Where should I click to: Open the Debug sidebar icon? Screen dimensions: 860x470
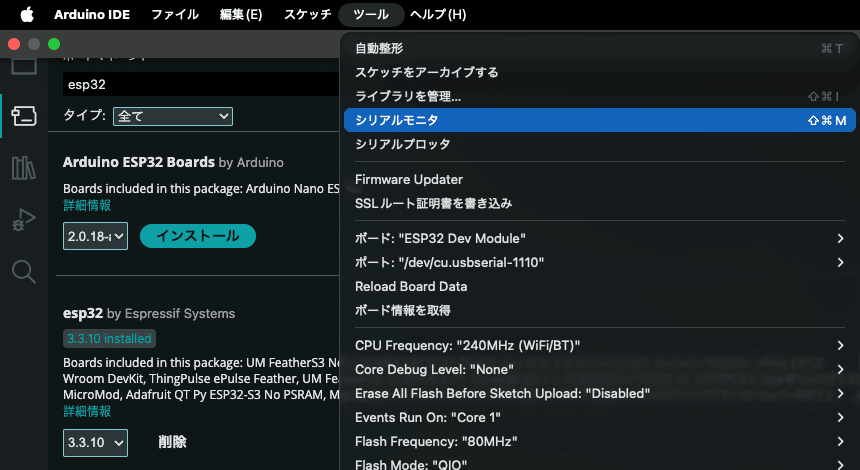pos(24,220)
